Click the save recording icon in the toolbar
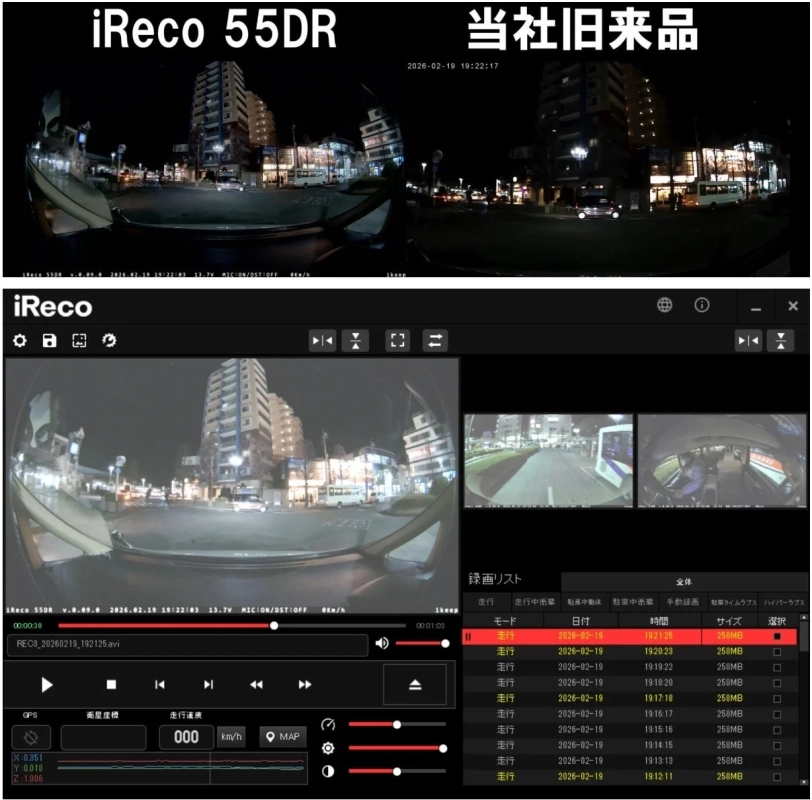Screen dimensions: 812x800 tap(50, 340)
